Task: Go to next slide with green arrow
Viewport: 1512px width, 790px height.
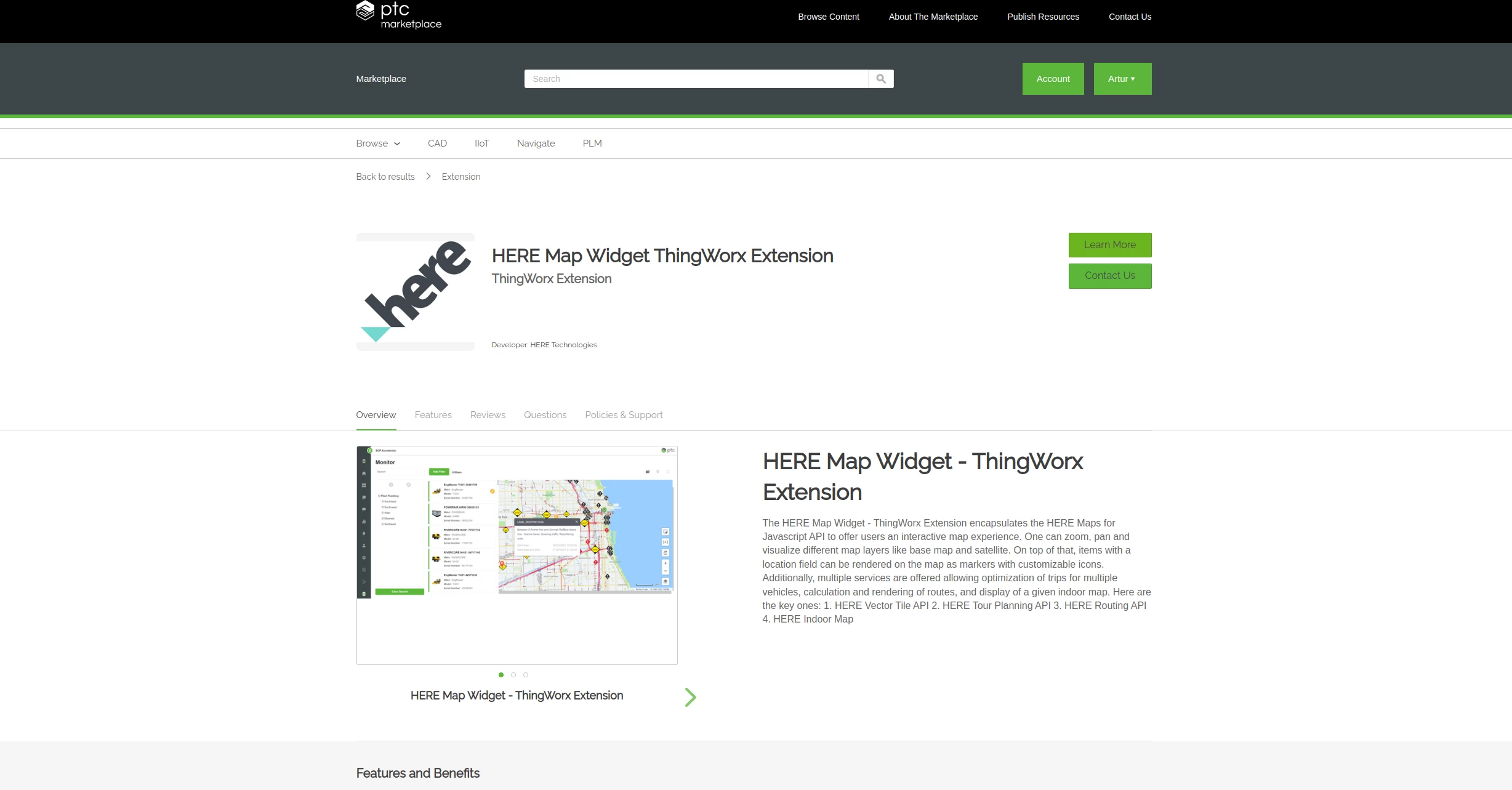Action: (x=690, y=697)
